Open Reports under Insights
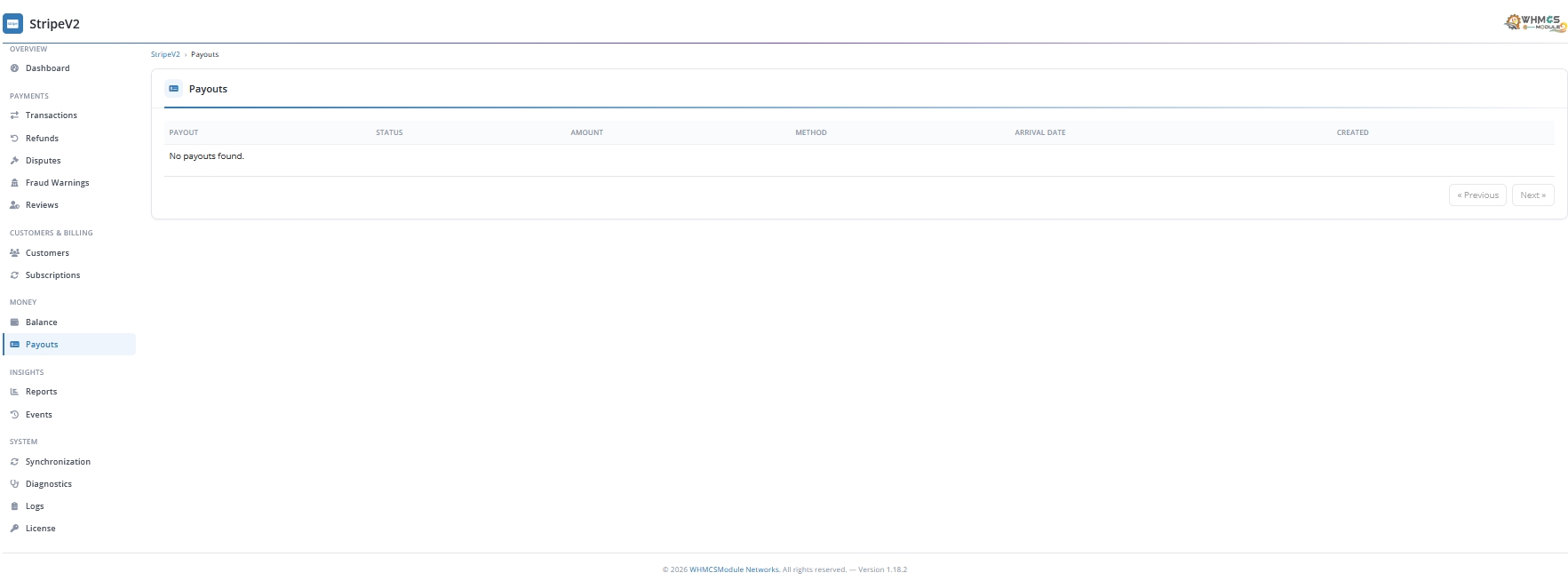This screenshot has width=1568, height=581. click(69, 392)
